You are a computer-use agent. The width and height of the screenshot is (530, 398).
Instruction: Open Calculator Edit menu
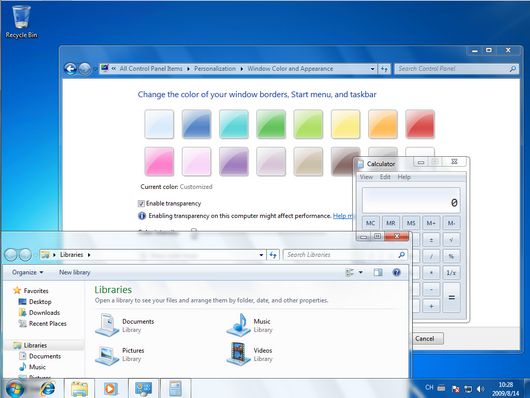385,177
